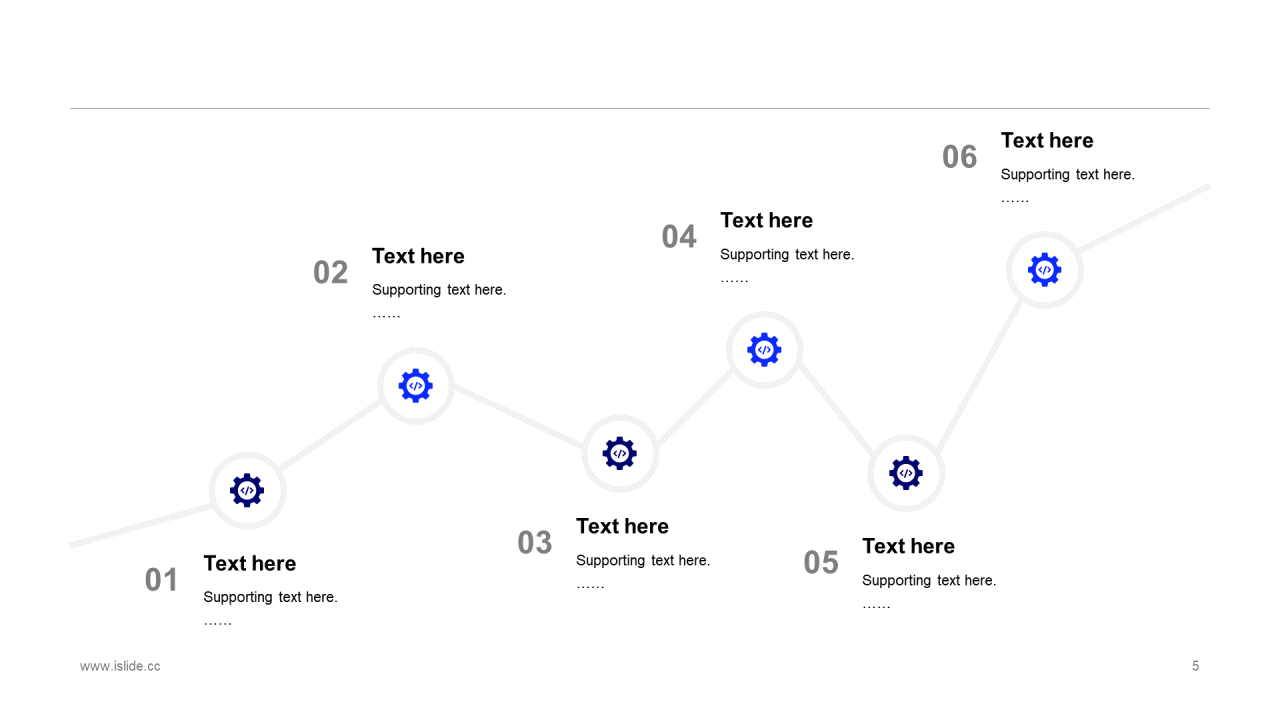Viewport: 1280px width, 720px height.
Task: Click the number 06 label
Action: click(x=960, y=157)
